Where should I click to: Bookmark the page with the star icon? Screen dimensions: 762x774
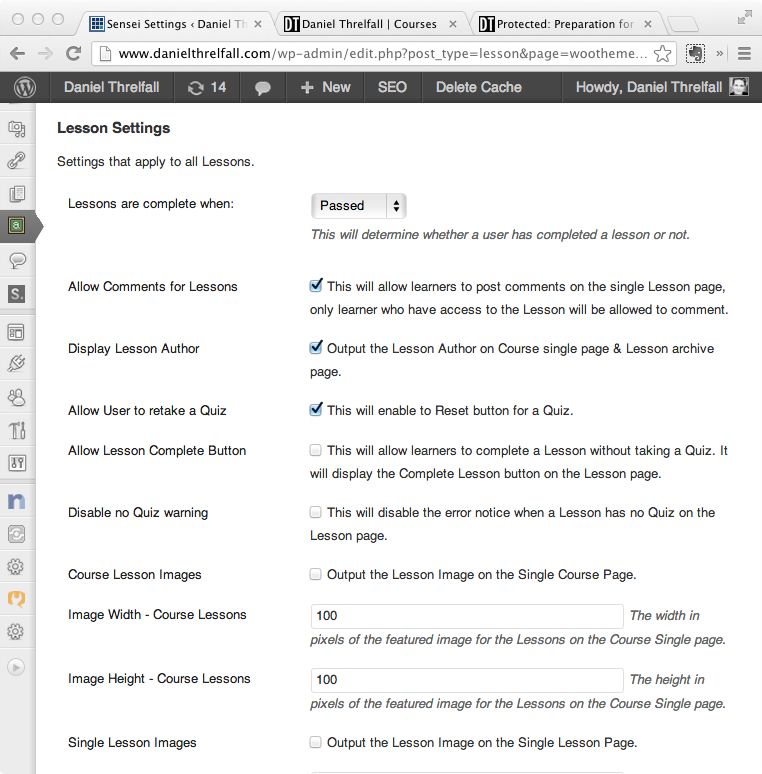[662, 53]
